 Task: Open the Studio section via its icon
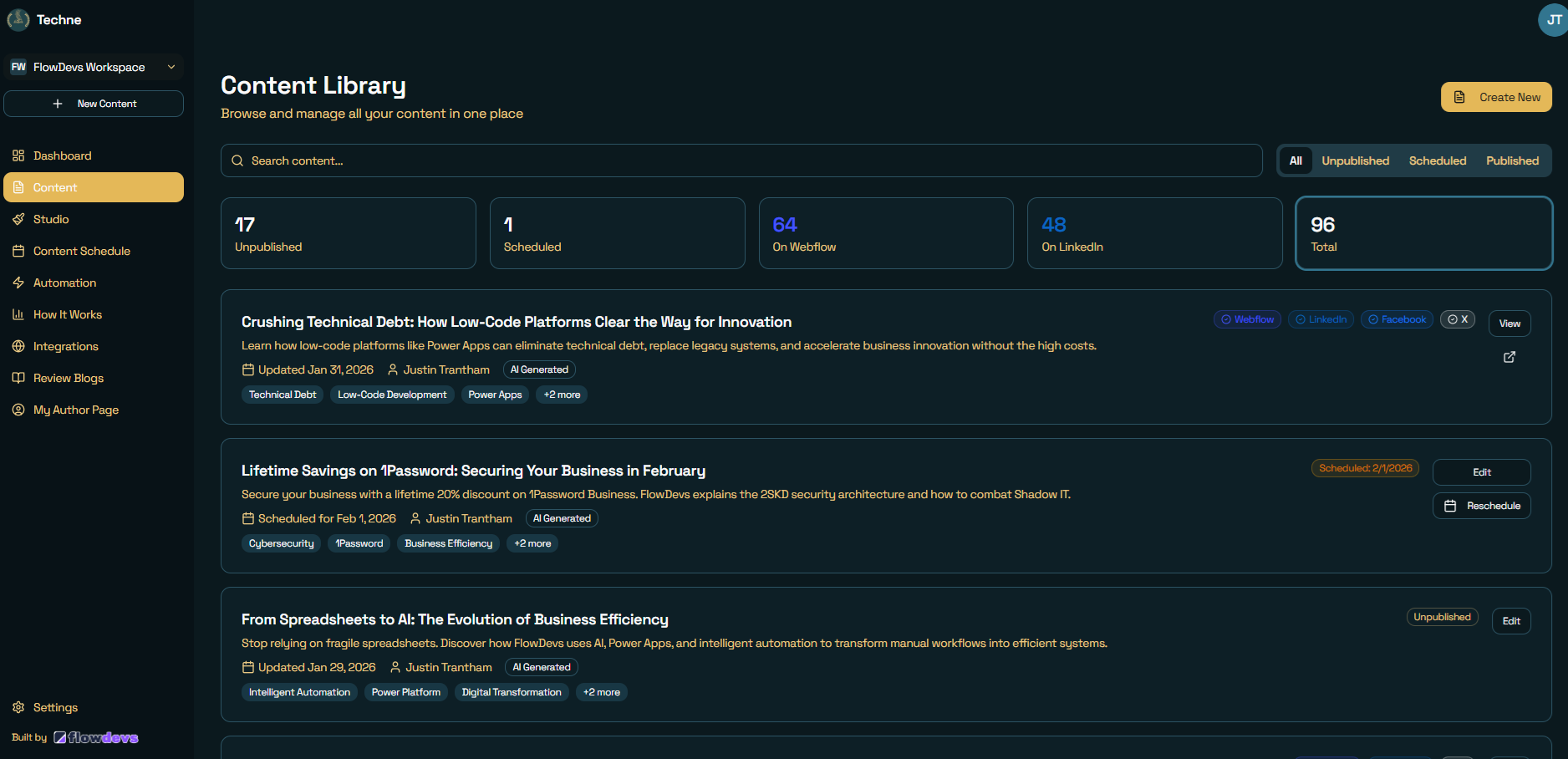[18, 219]
